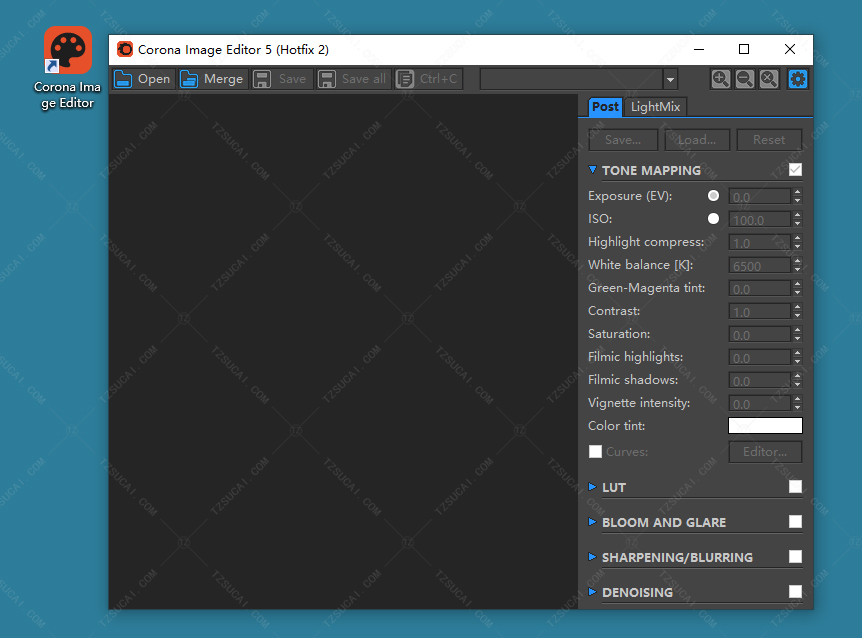This screenshot has height=638, width=862.
Task: Click the Merge button label
Action: pyautogui.click(x=223, y=79)
